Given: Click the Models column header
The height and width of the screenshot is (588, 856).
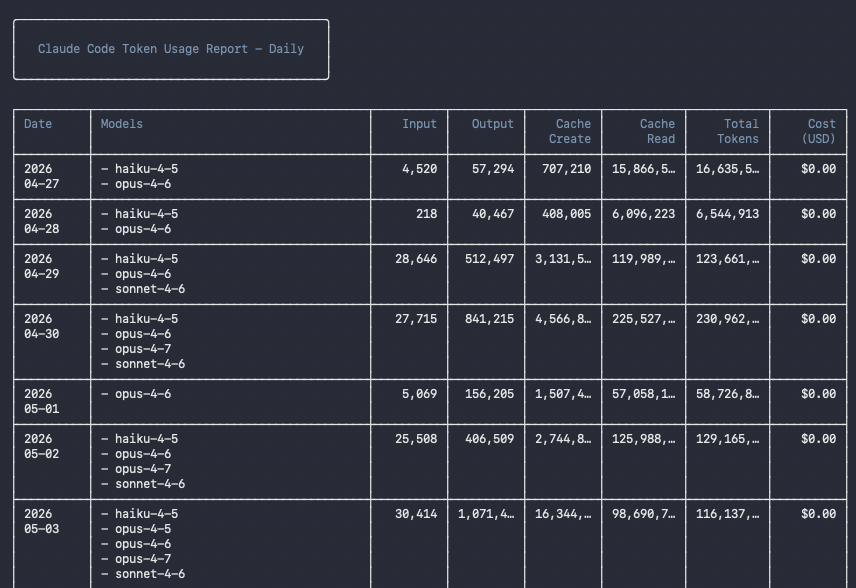Looking at the screenshot, I should (122, 124).
